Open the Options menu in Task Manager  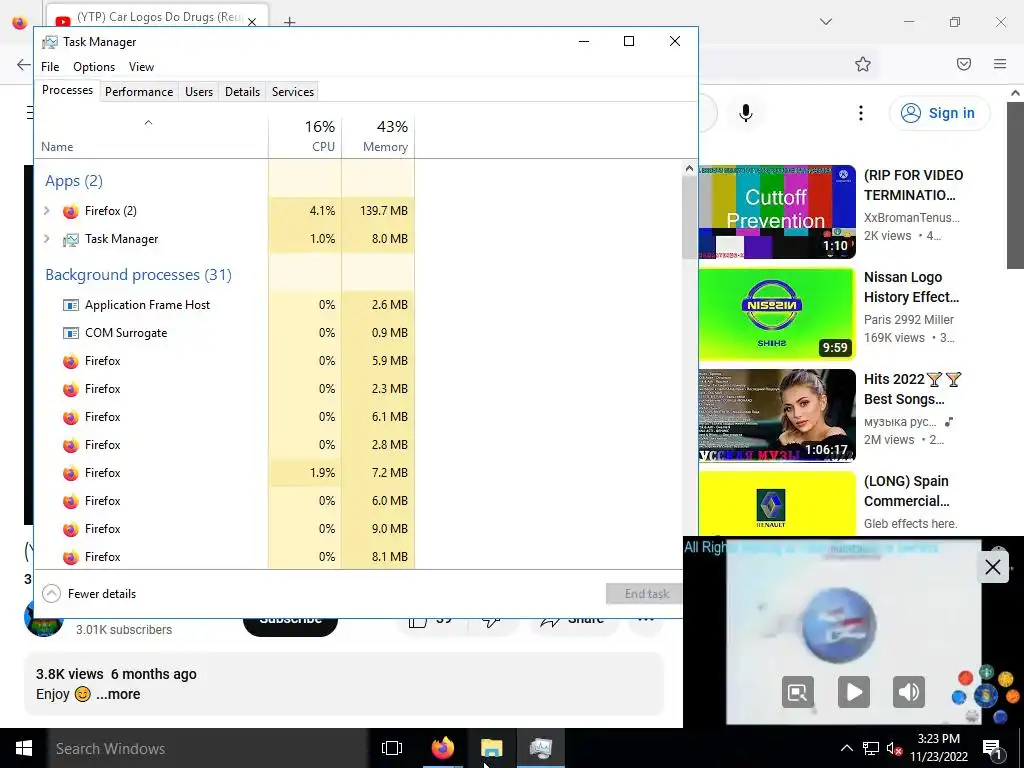click(x=94, y=67)
